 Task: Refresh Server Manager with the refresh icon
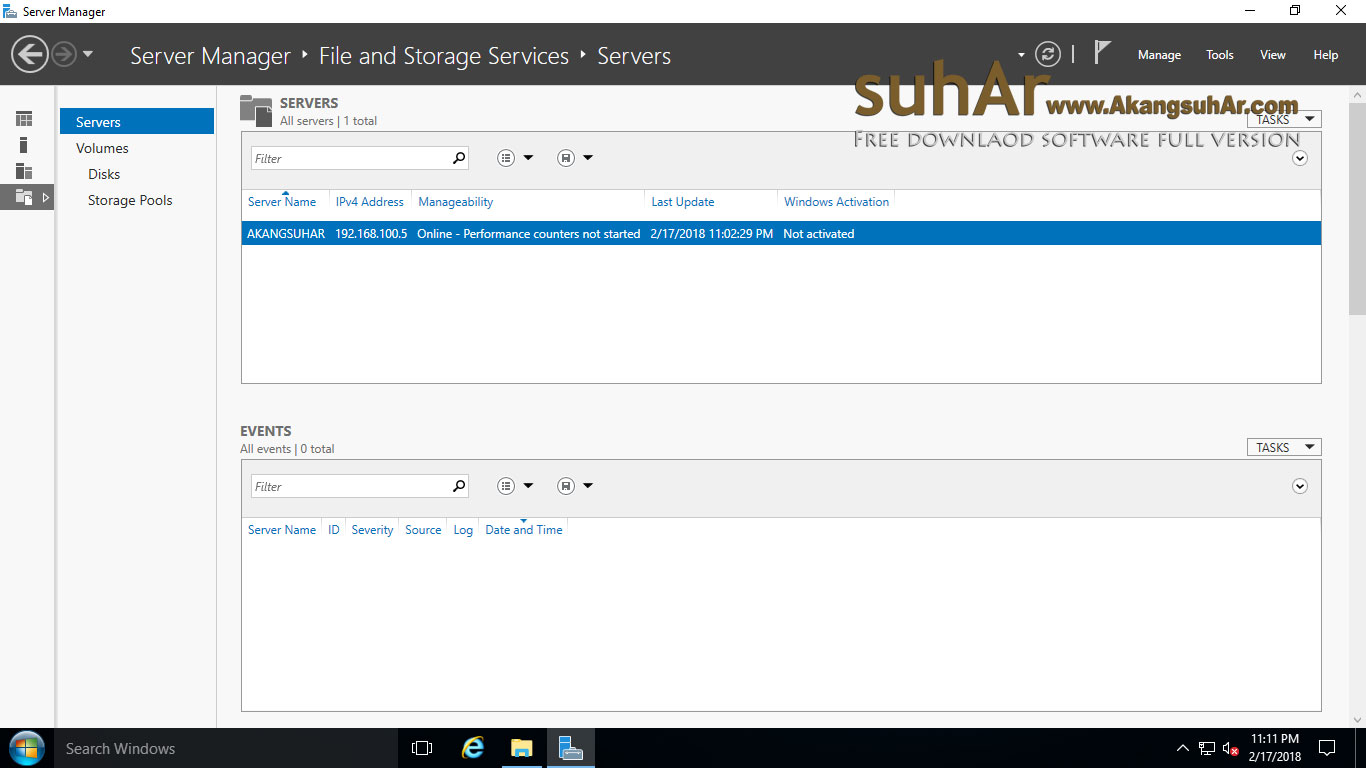click(1047, 54)
